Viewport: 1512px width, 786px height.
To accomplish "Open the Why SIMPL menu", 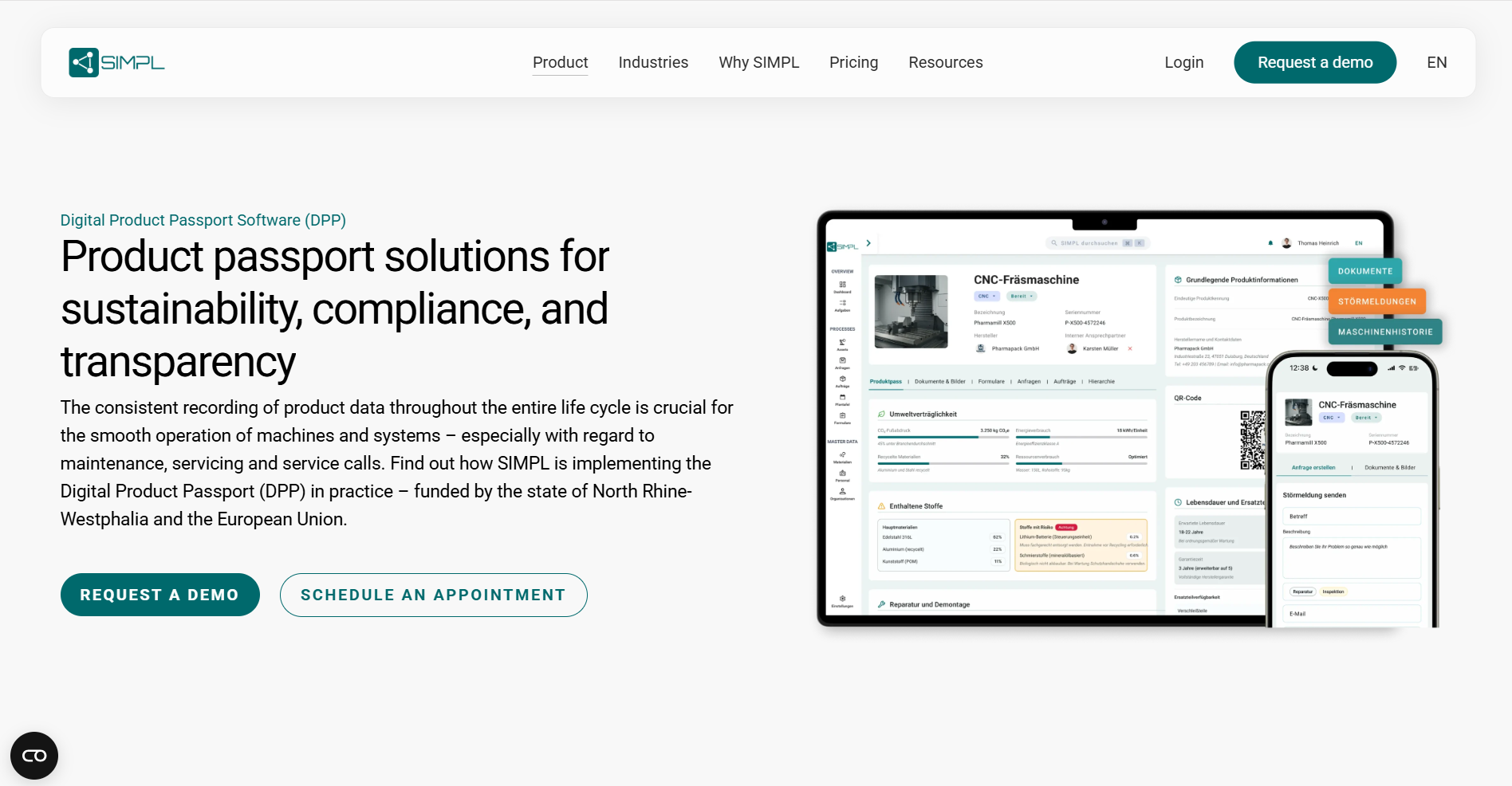I will tap(758, 62).
